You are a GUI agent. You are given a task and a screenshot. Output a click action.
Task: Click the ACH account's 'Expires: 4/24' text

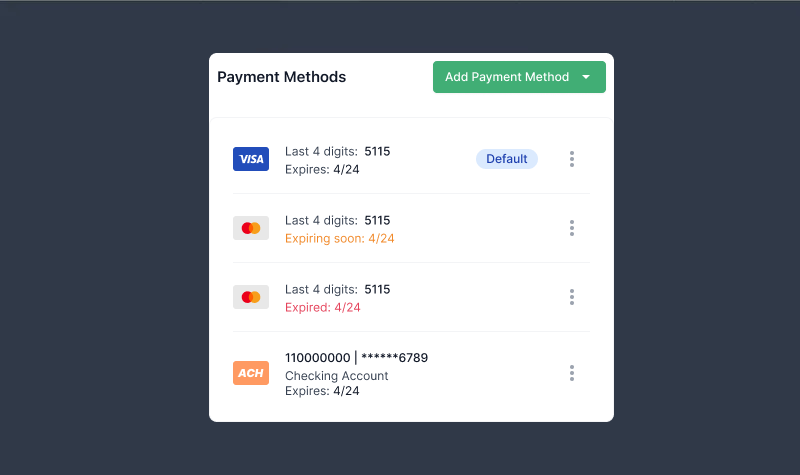click(322, 391)
